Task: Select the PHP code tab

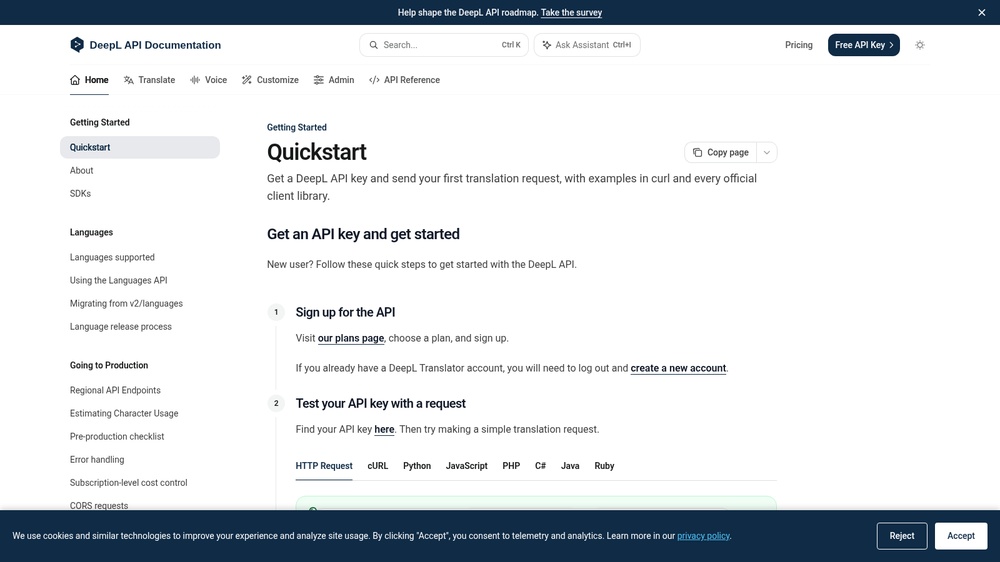Action: 511,466
